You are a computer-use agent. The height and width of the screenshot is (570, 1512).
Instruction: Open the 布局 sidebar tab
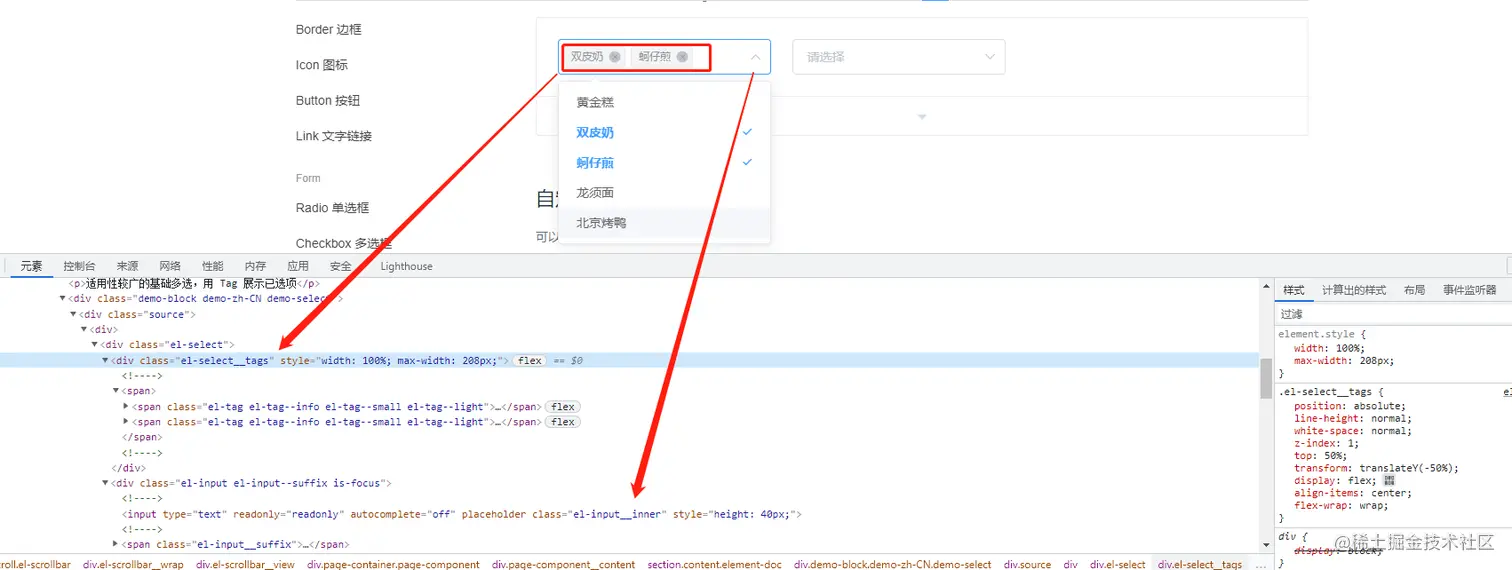pos(1414,290)
